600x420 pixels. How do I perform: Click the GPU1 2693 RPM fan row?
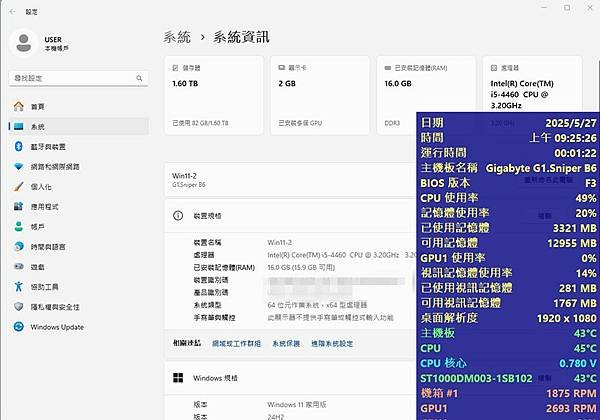point(508,409)
